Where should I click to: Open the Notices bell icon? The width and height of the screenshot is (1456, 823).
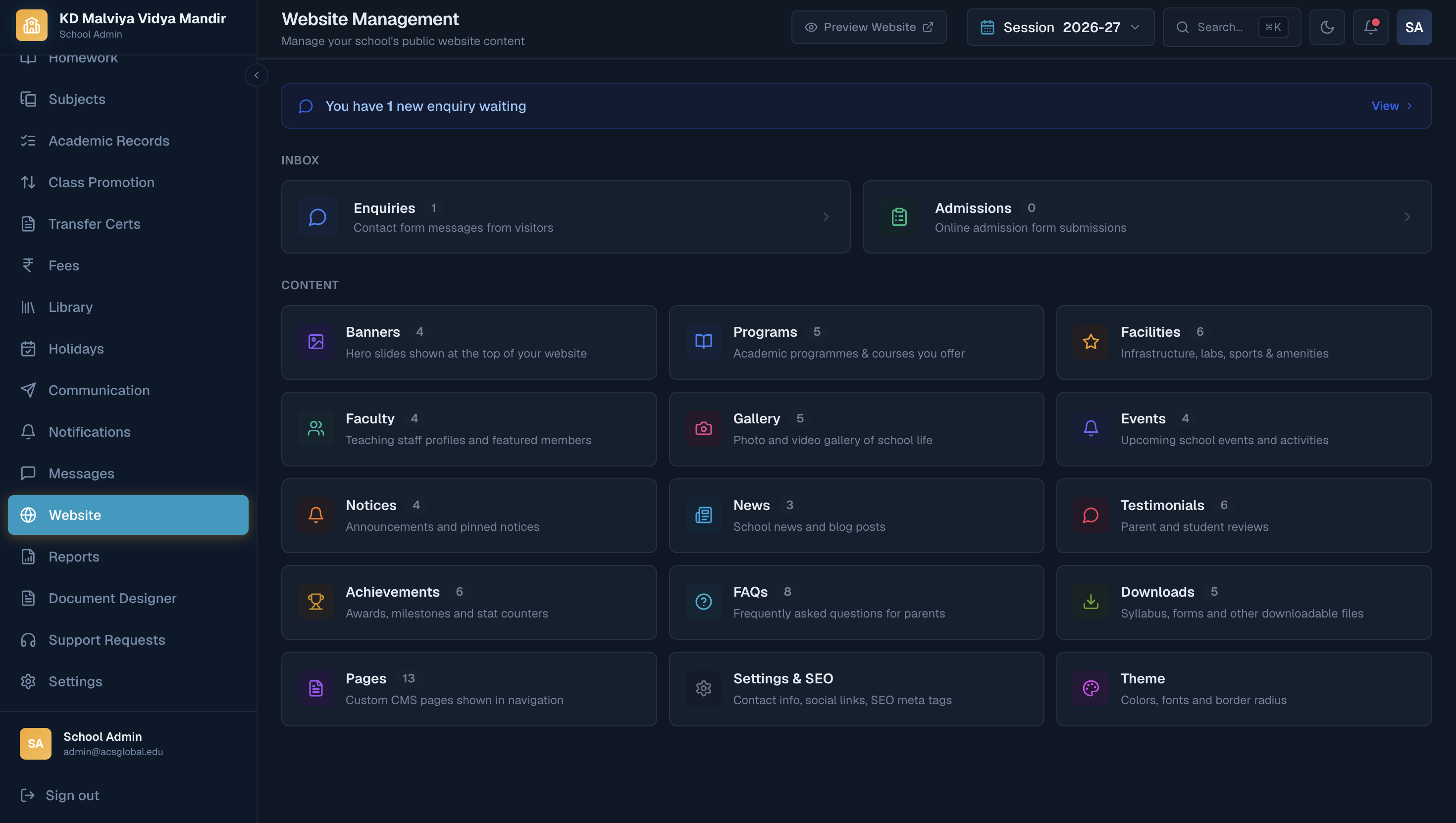[x=316, y=515]
